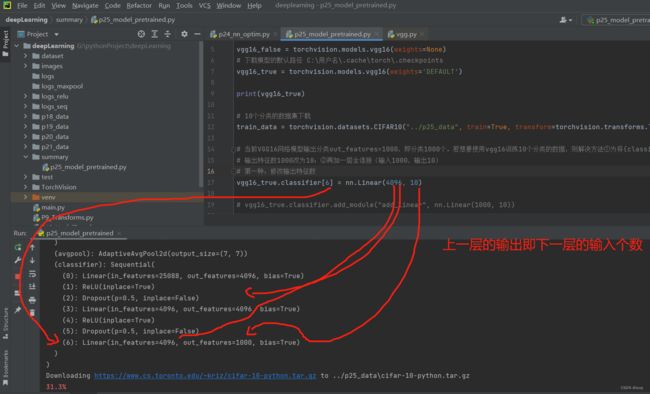Open the cifar-10-python.tar.gz download link
Viewport: 650px width, 394px height.
click(x=205, y=375)
